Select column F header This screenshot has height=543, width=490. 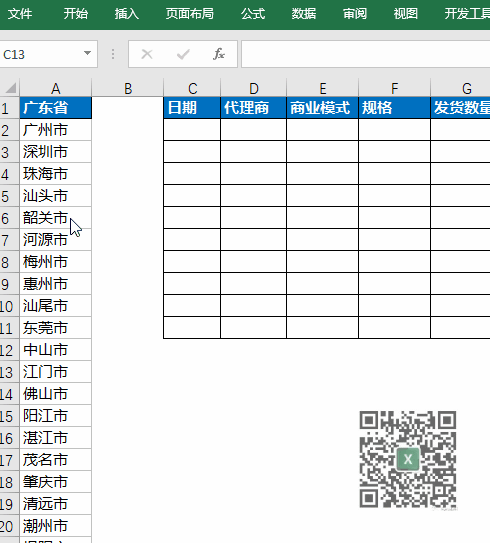pyautogui.click(x=394, y=88)
